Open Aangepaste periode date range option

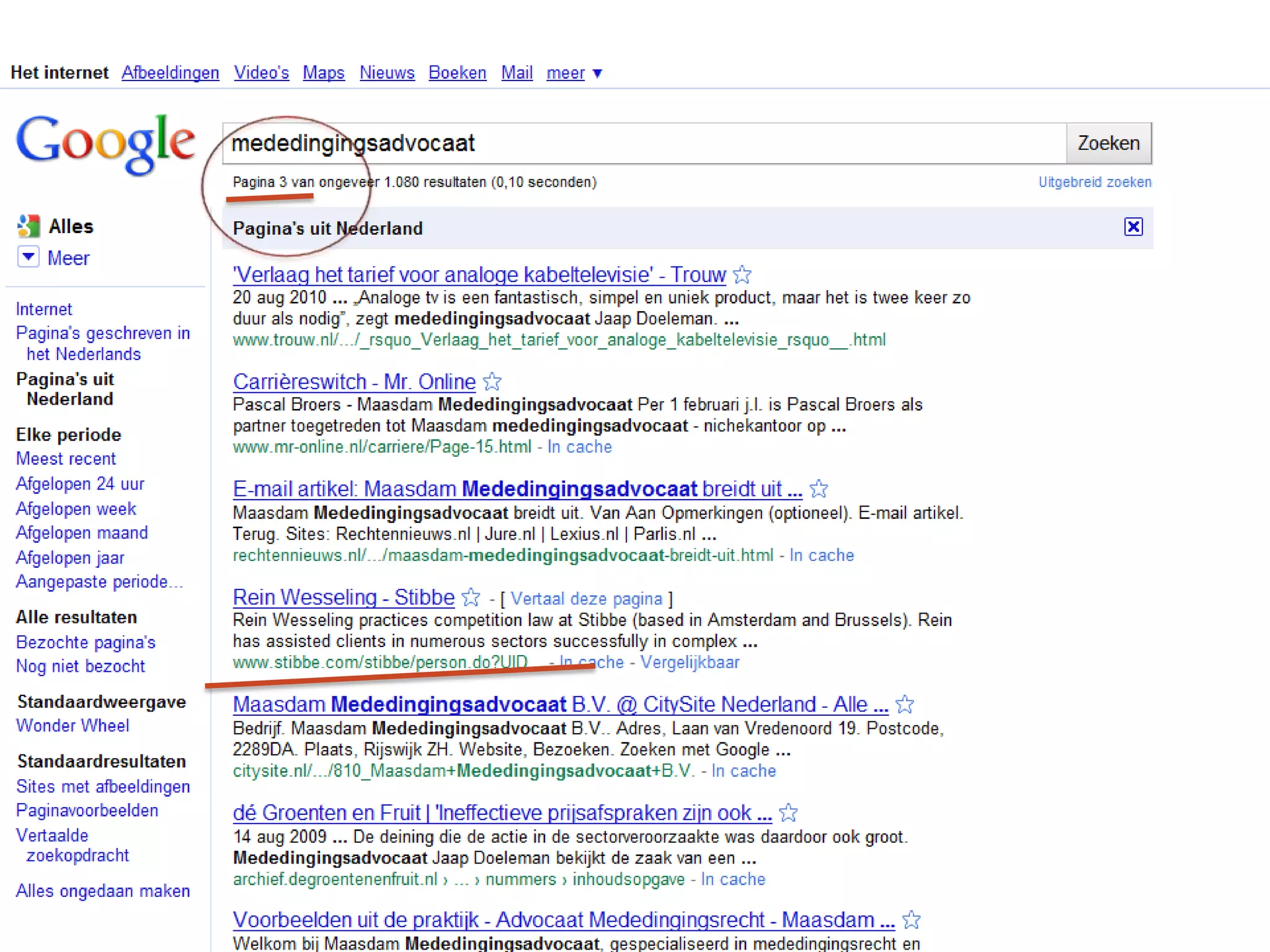pyautogui.click(x=99, y=582)
